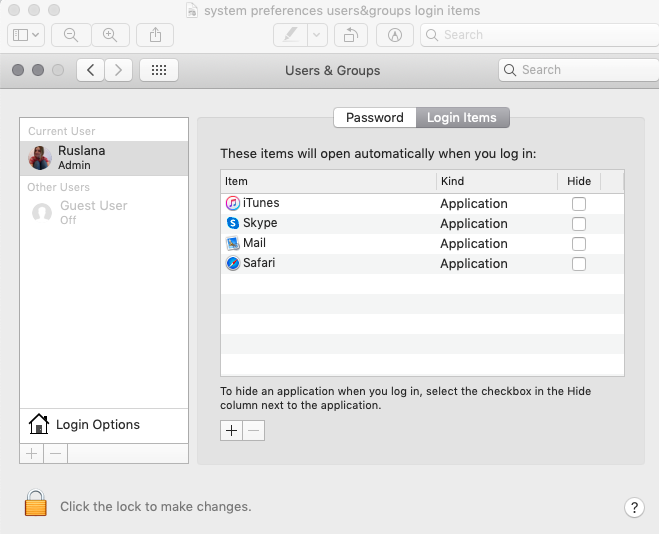
Task: Click the document icon in title bar
Action: [x=192, y=10]
